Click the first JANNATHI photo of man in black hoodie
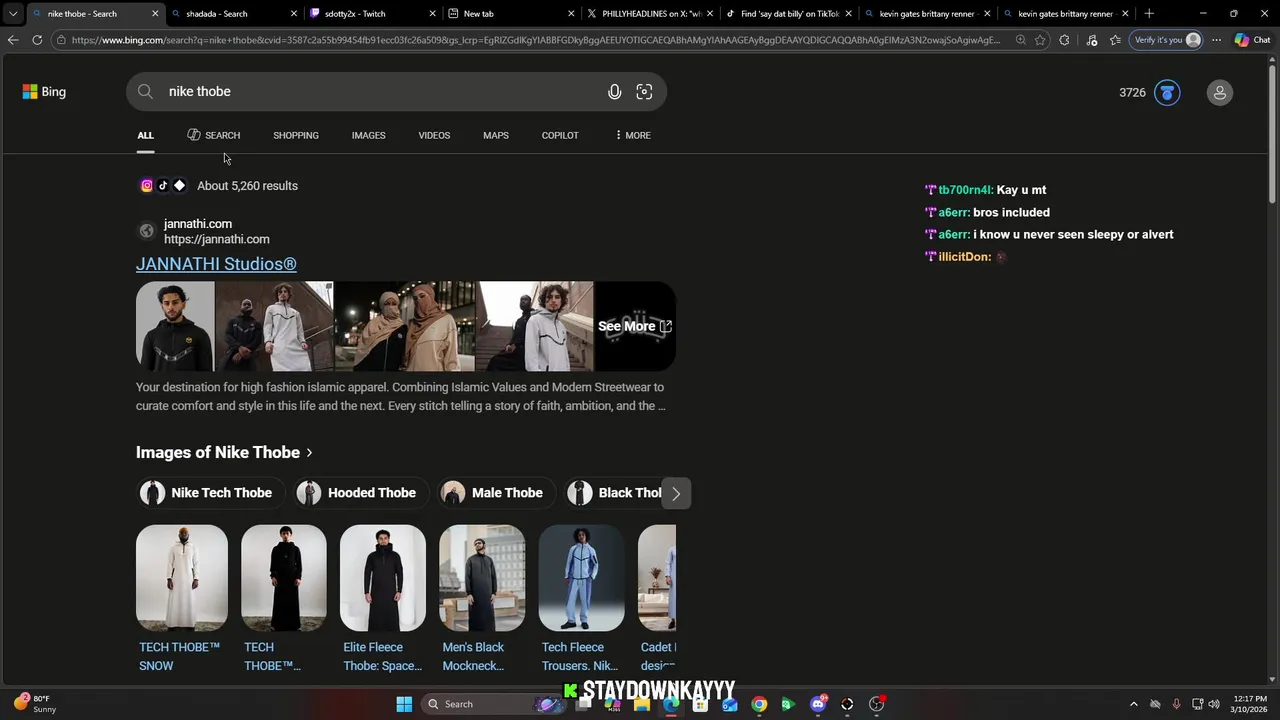 [175, 326]
